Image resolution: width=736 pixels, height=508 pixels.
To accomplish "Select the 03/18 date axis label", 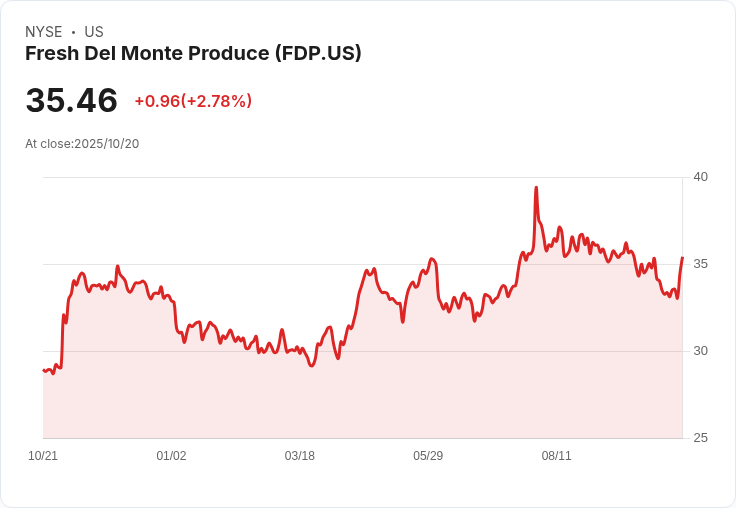I will click(299, 456).
